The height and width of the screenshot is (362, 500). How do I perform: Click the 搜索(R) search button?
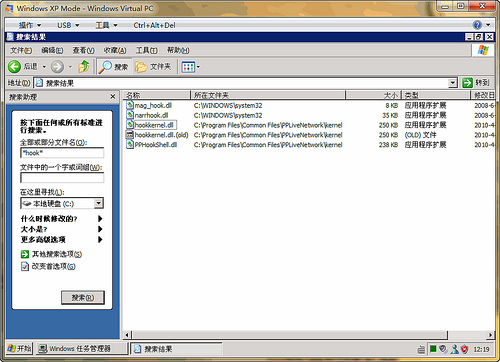[x=83, y=297]
